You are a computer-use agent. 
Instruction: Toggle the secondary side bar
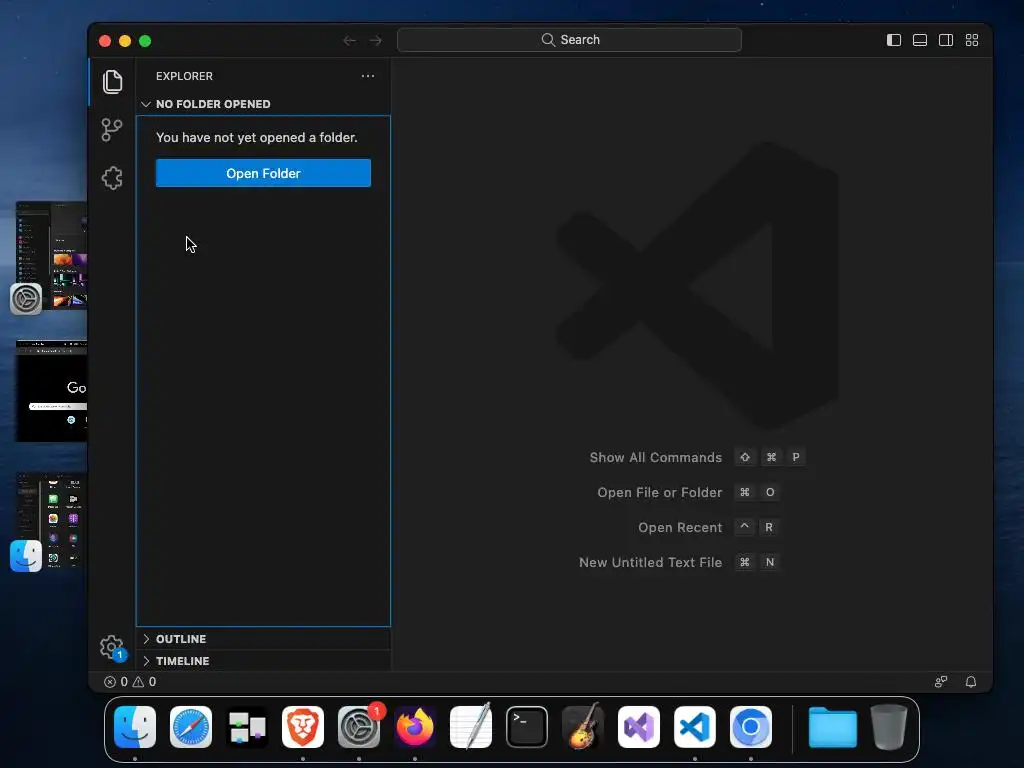coord(946,40)
